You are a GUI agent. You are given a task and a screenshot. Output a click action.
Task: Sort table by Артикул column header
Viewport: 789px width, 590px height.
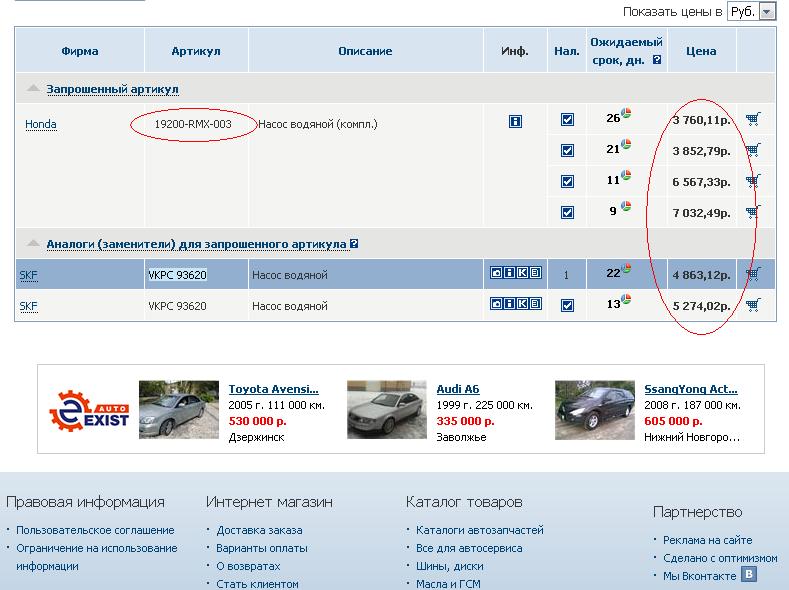[x=196, y=51]
